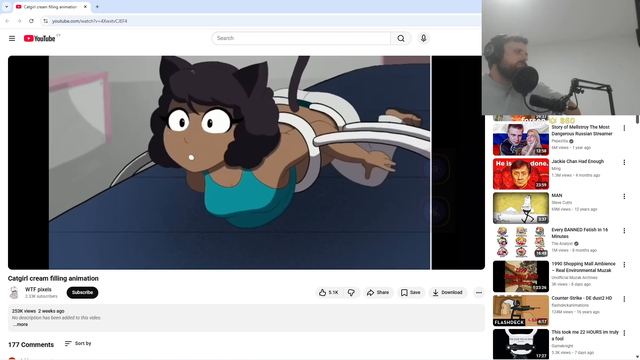The height and width of the screenshot is (360, 640).
Task: Click the video player area
Action: coord(247,162)
